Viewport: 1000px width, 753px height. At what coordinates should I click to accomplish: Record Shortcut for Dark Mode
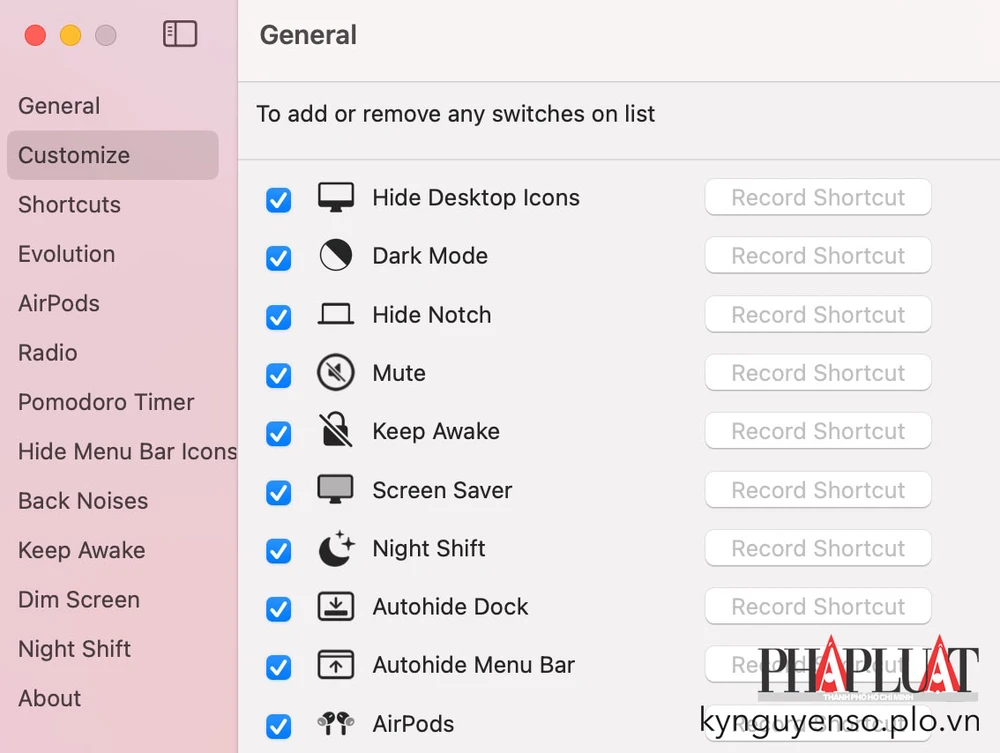coord(818,256)
